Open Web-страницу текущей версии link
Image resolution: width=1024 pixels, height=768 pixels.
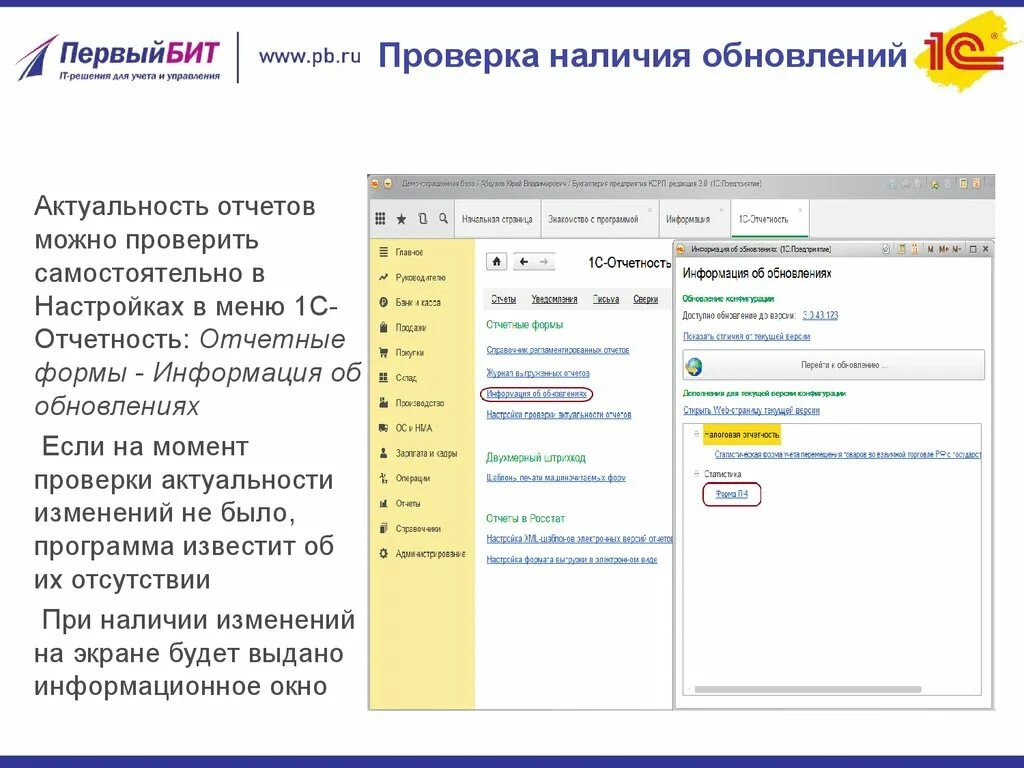coord(751,411)
